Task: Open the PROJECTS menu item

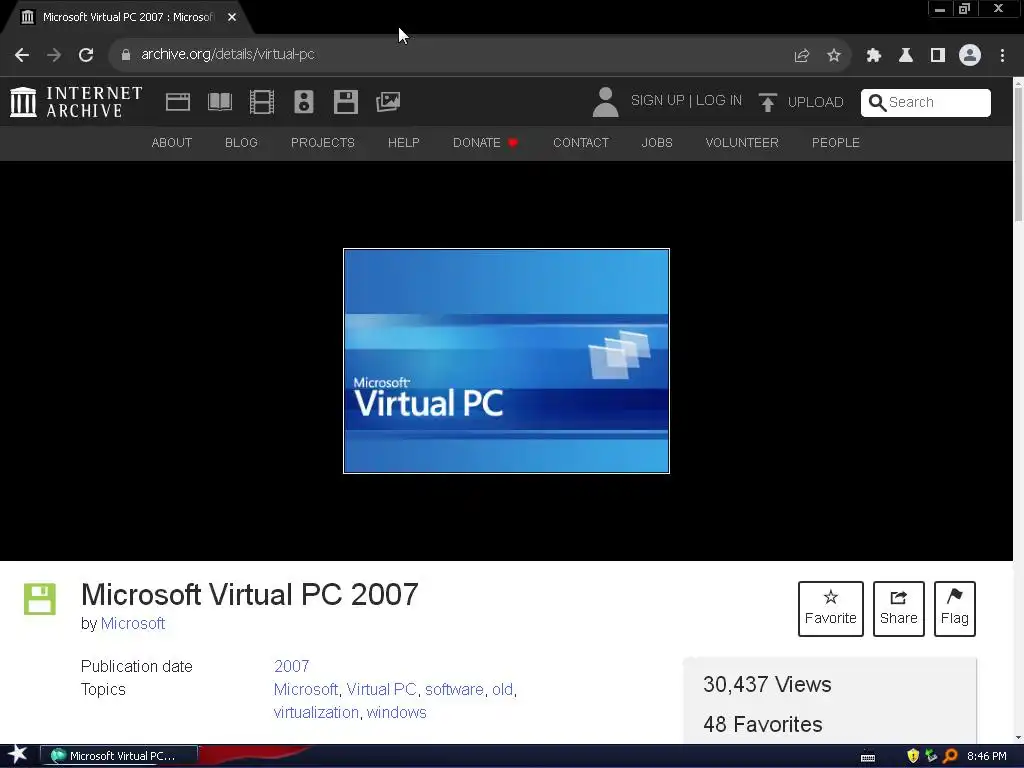Action: [323, 142]
